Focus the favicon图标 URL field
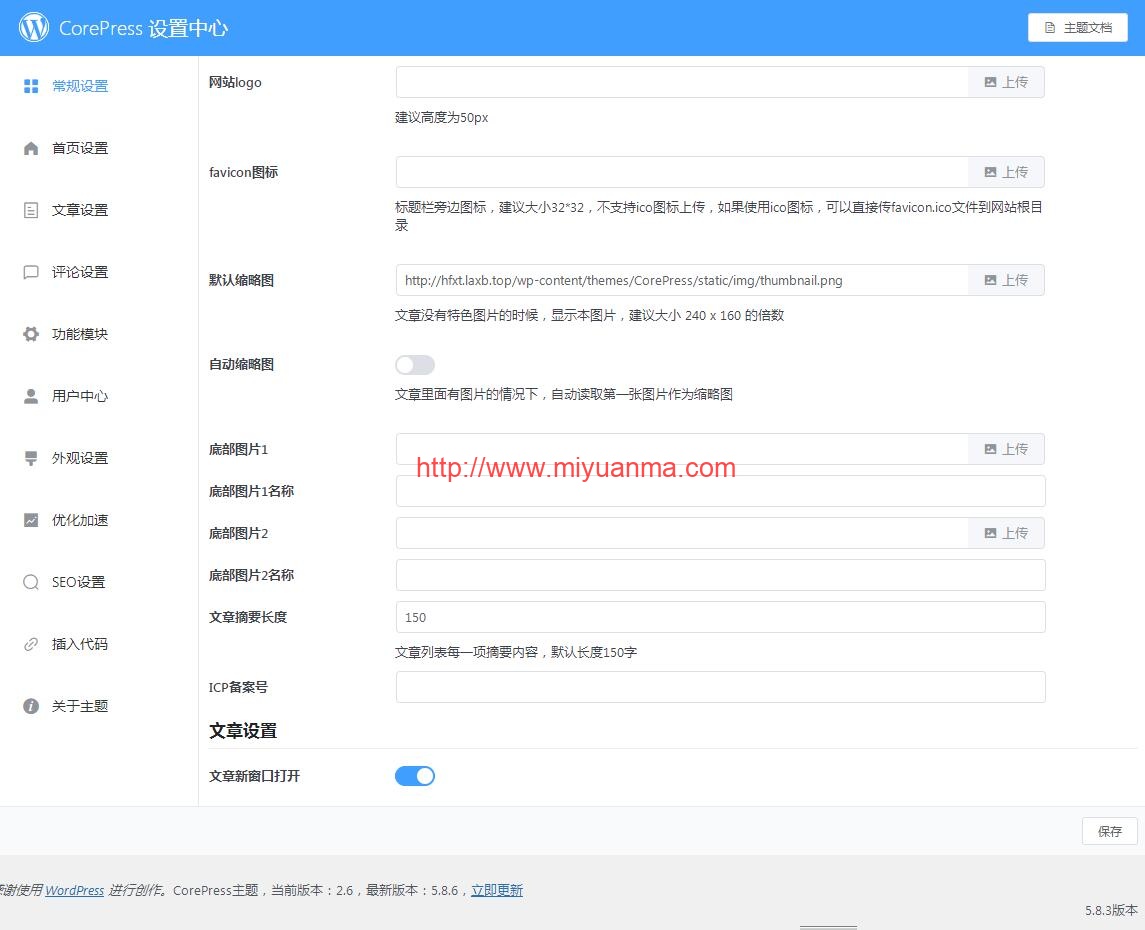The width and height of the screenshot is (1145, 930). (x=682, y=172)
